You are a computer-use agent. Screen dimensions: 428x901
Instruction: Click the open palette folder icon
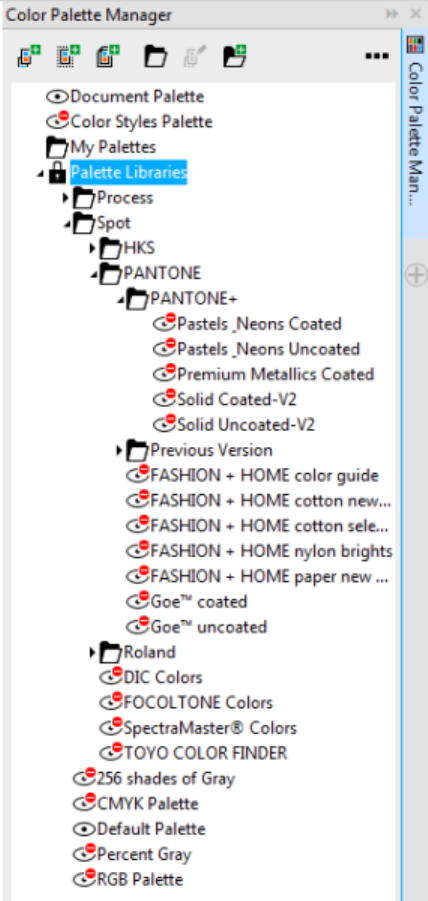155,57
